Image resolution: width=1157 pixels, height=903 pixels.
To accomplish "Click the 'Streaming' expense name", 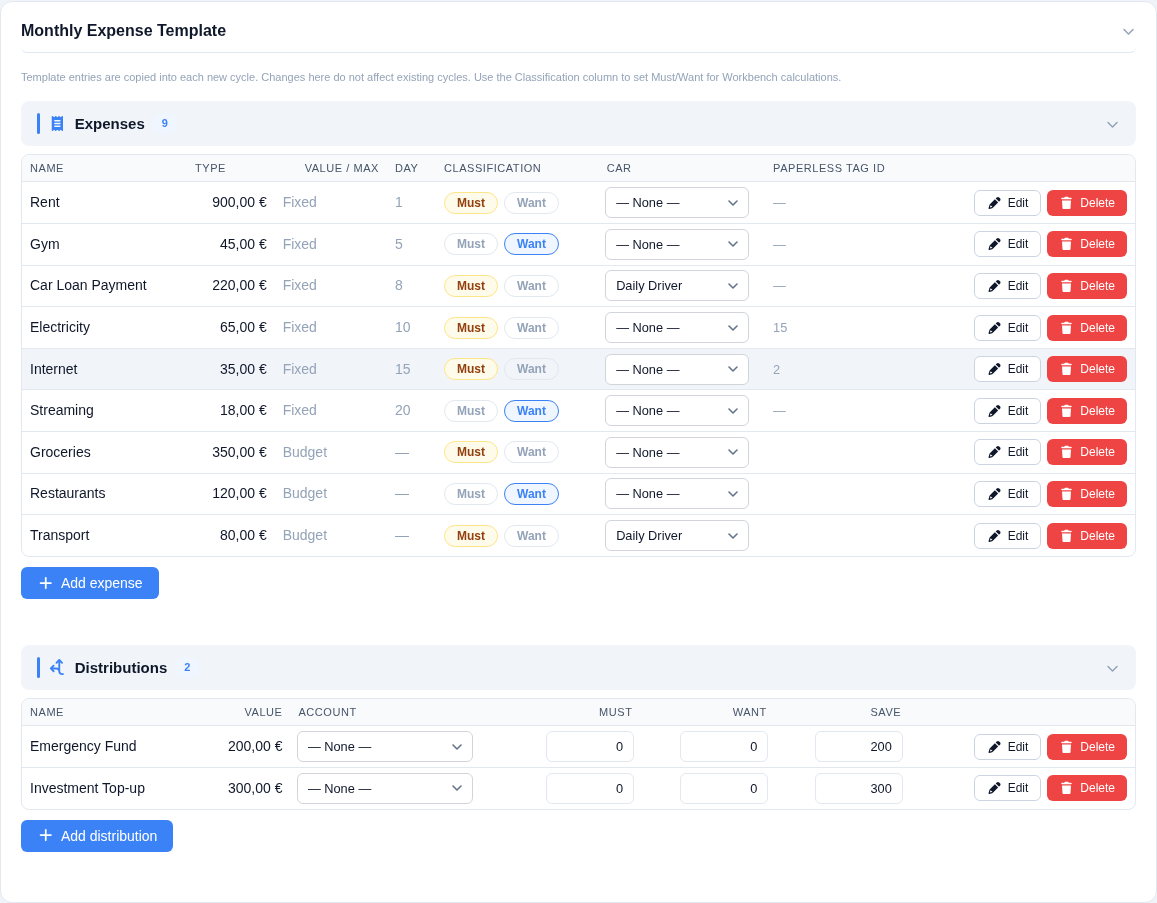I will [x=62, y=410].
